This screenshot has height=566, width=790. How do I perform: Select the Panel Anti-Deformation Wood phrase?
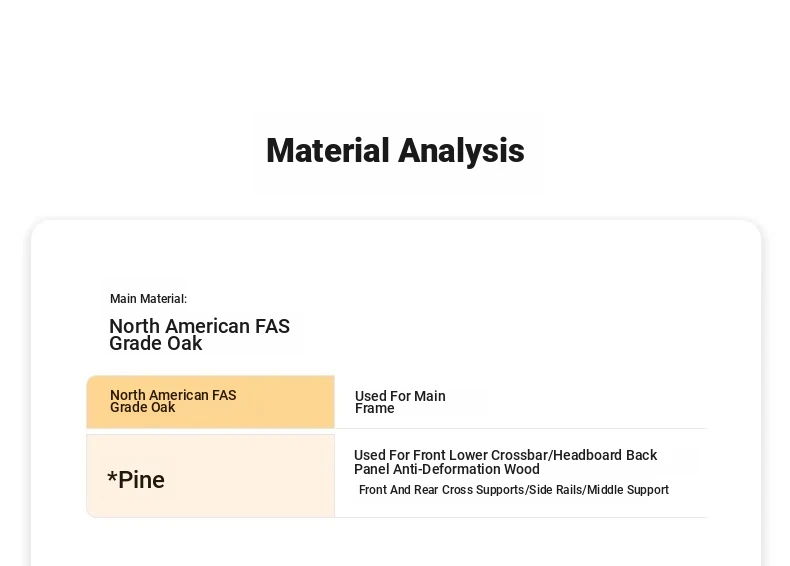pos(447,469)
